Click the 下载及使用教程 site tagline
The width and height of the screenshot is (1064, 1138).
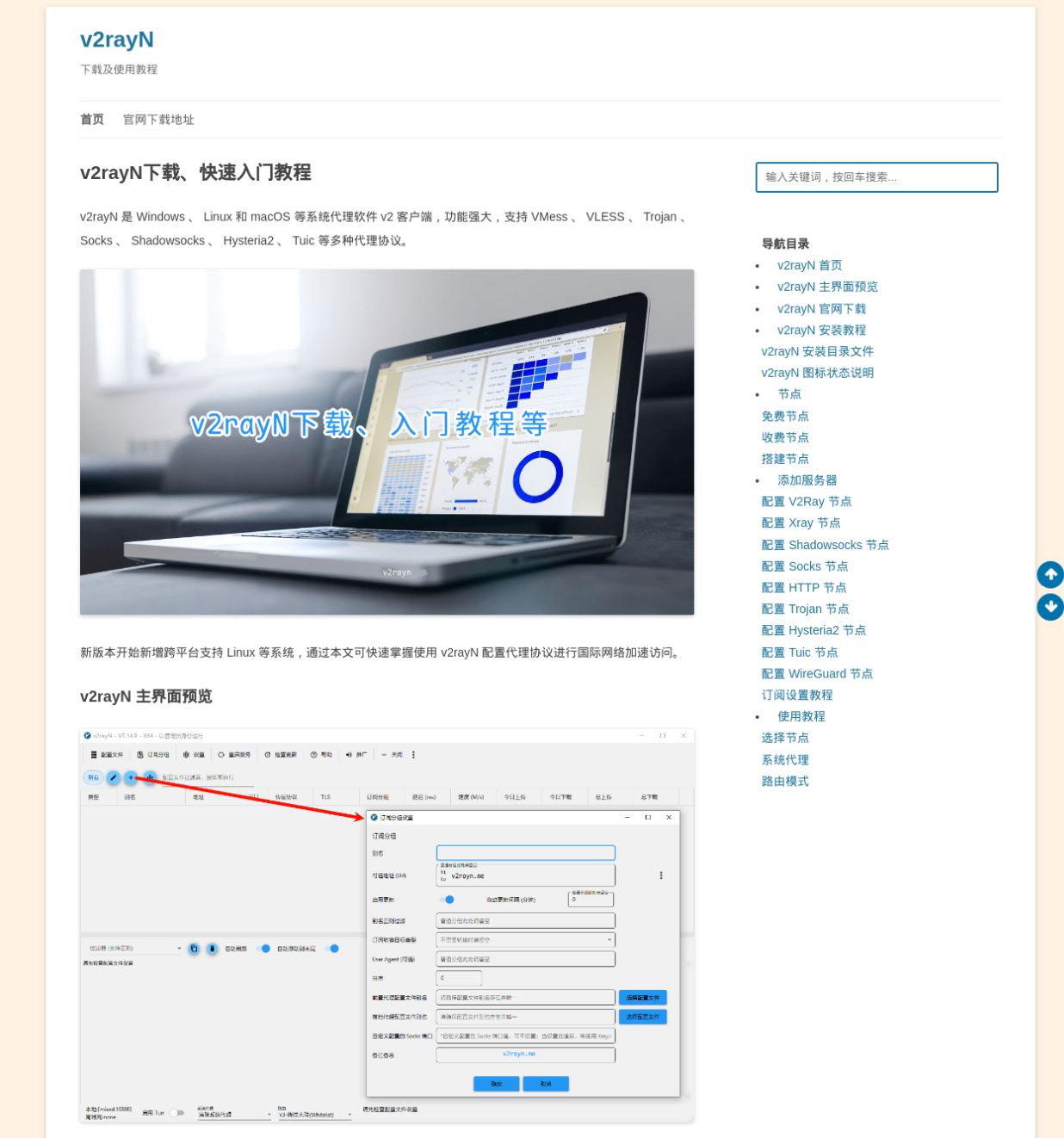[x=119, y=70]
